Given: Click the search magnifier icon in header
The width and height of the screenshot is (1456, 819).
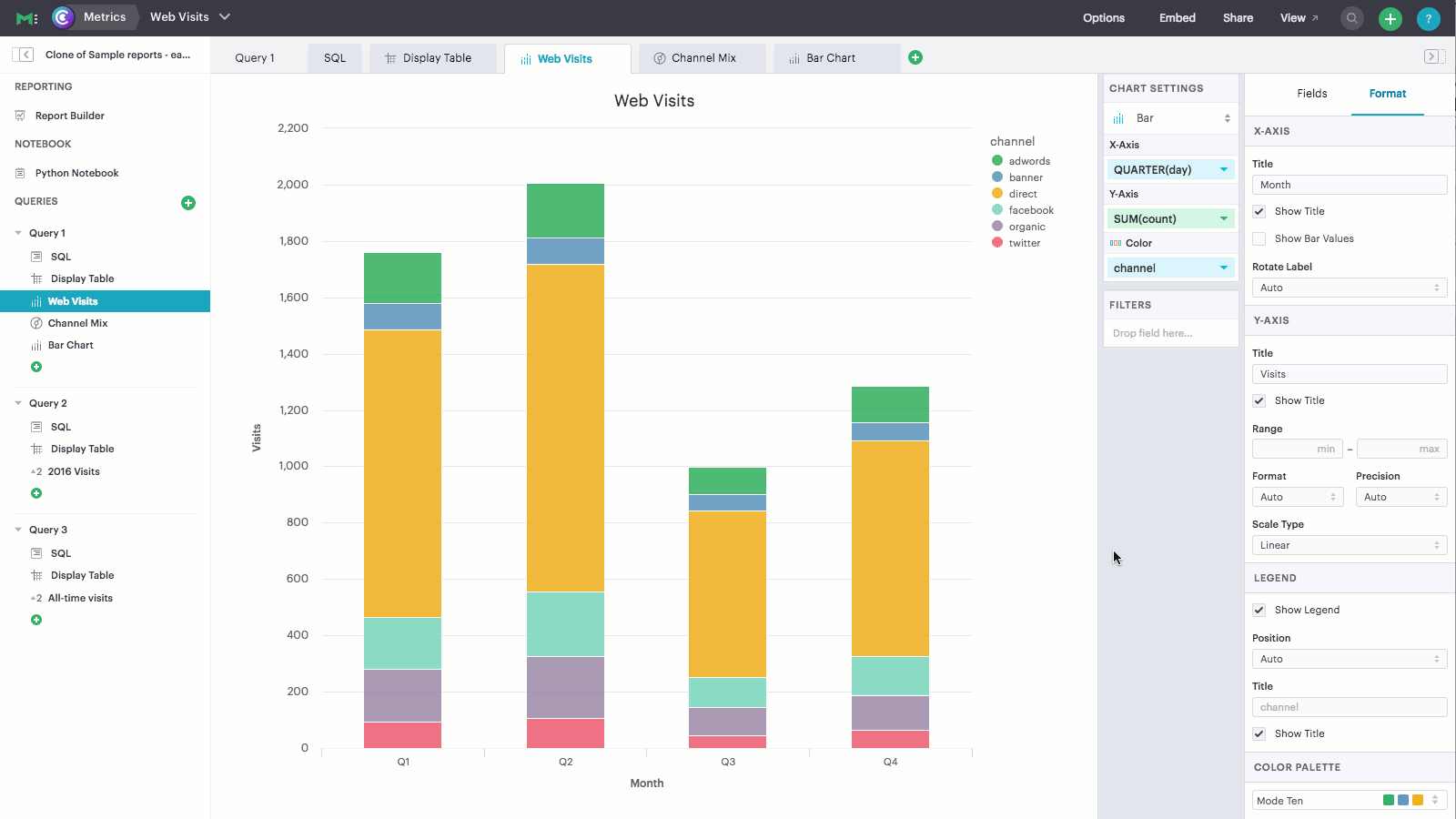Looking at the screenshot, I should click(1352, 18).
